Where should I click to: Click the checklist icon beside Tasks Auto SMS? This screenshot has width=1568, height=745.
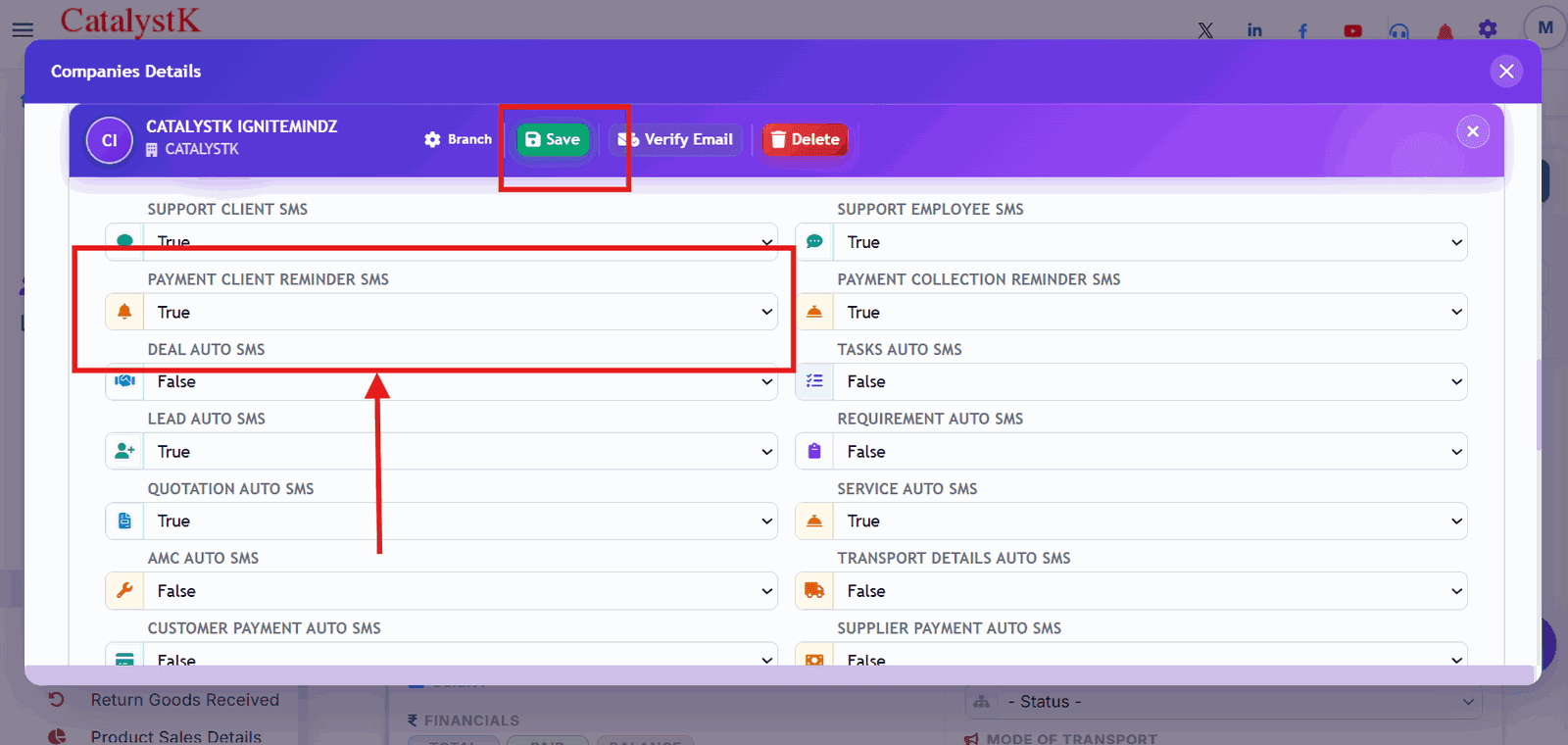814,381
